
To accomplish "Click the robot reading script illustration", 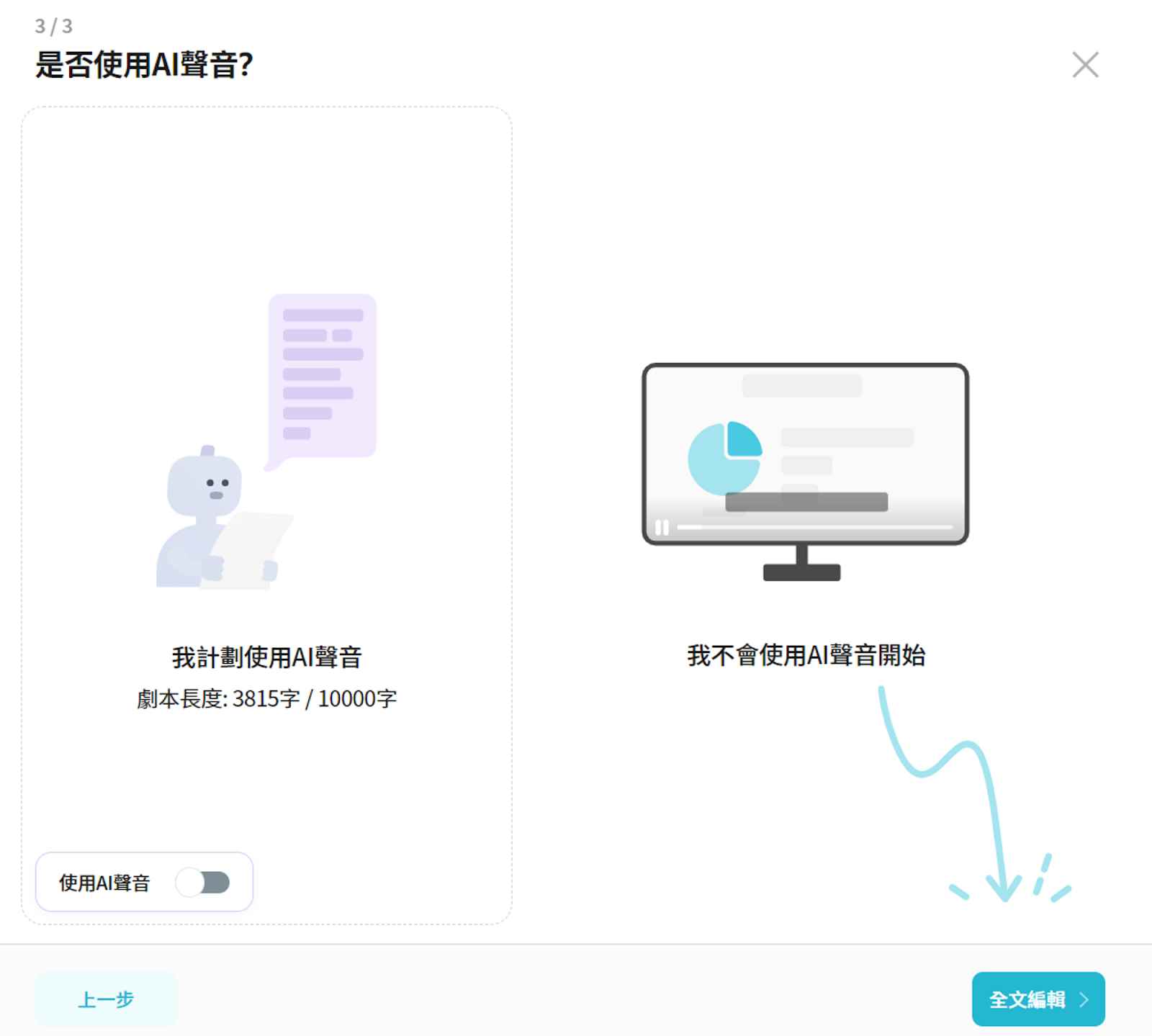I will 266,441.
